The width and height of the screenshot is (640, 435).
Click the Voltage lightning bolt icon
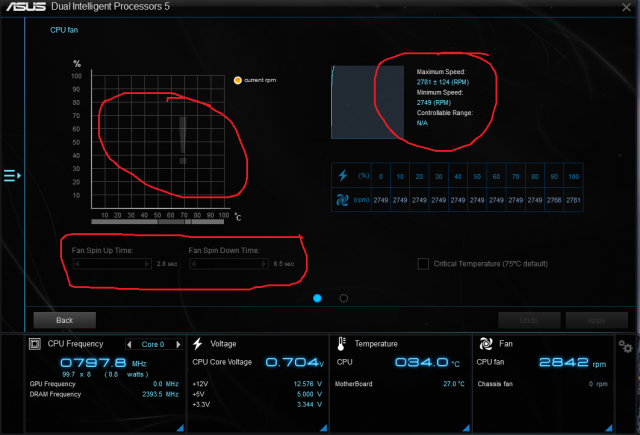pos(198,344)
